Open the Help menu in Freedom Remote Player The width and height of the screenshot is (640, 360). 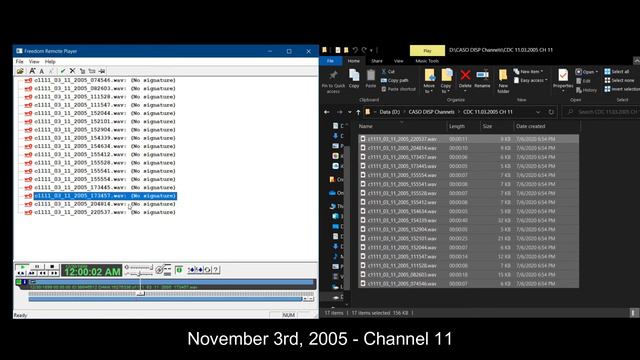(50, 62)
